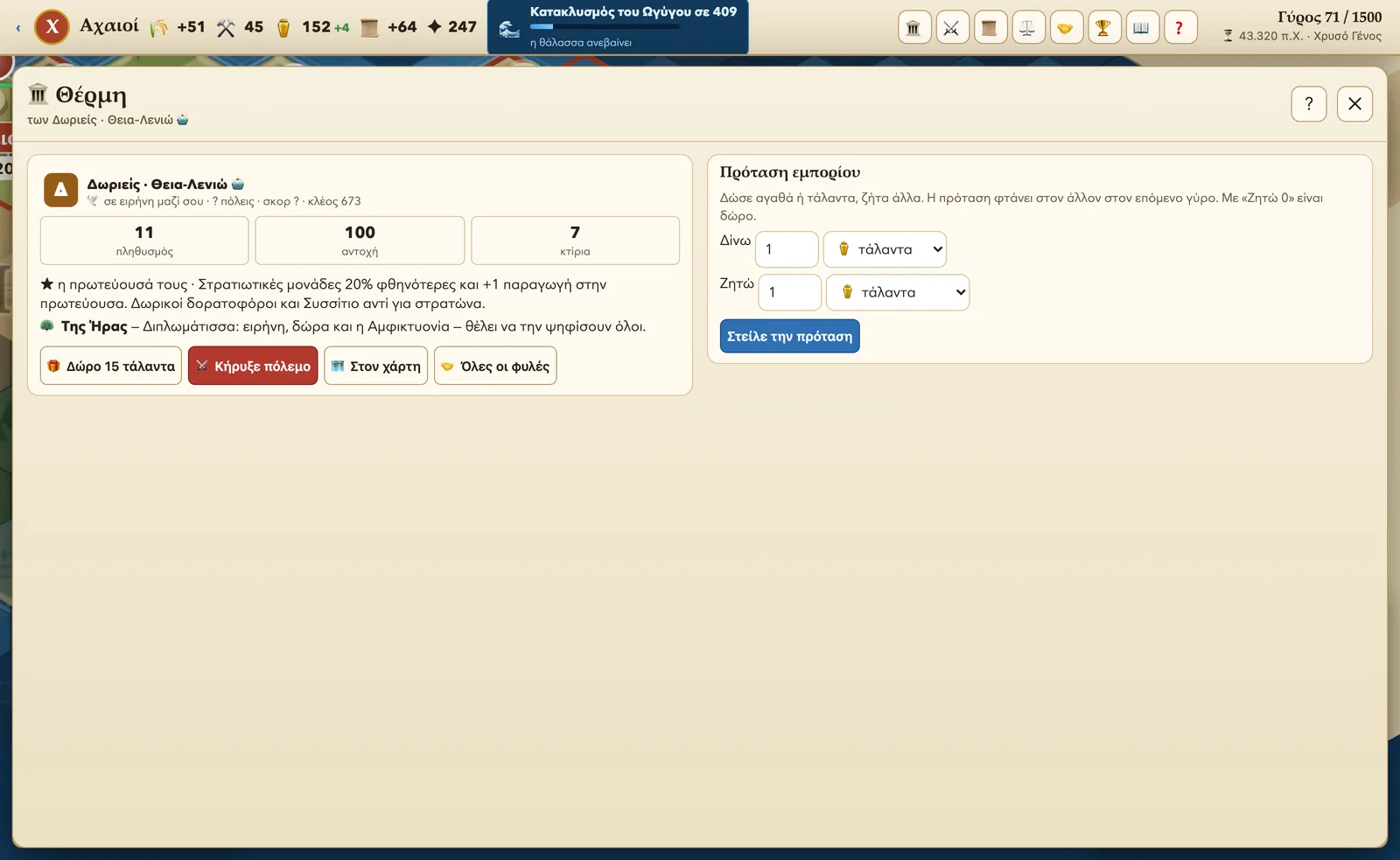
Task: Click the parchment scroll resource icon
Action: click(x=370, y=28)
